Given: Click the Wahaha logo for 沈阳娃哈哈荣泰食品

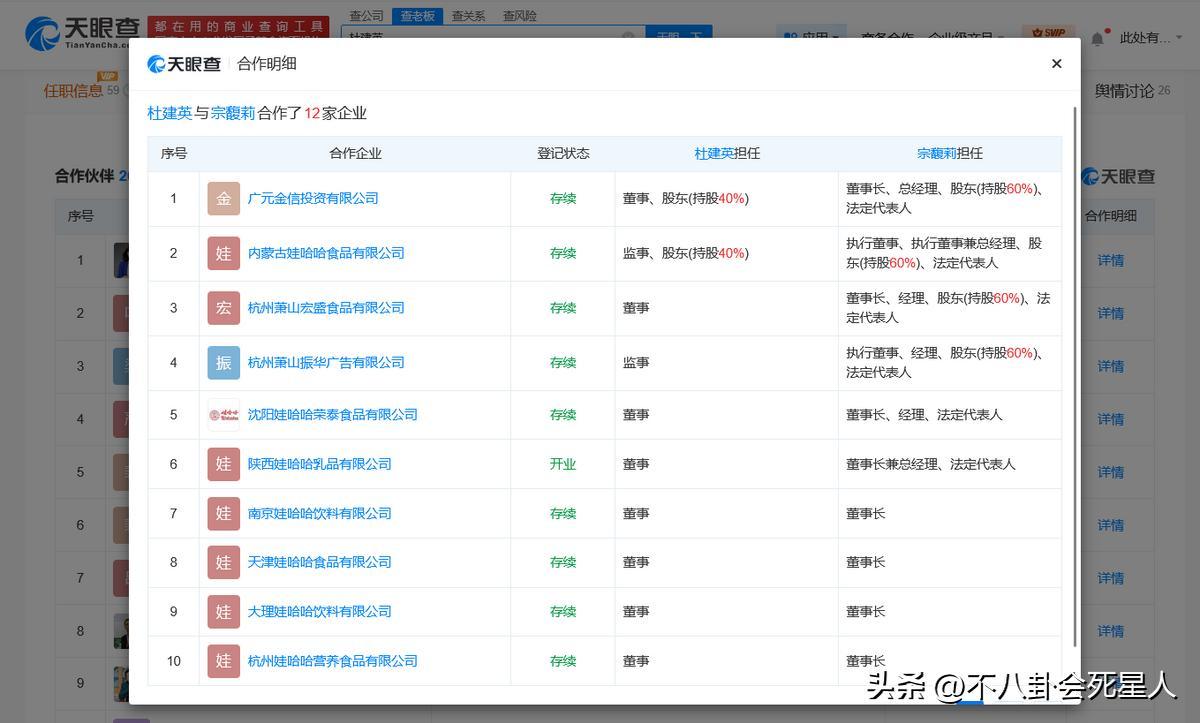Looking at the screenshot, I should coord(224,415).
